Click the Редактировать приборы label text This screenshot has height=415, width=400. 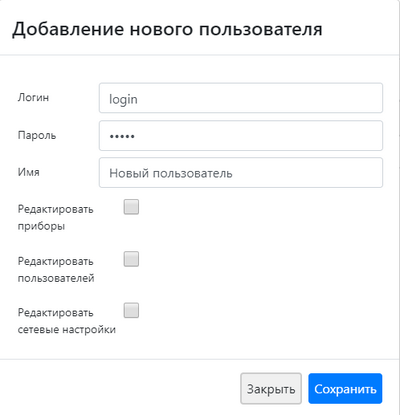click(56, 218)
